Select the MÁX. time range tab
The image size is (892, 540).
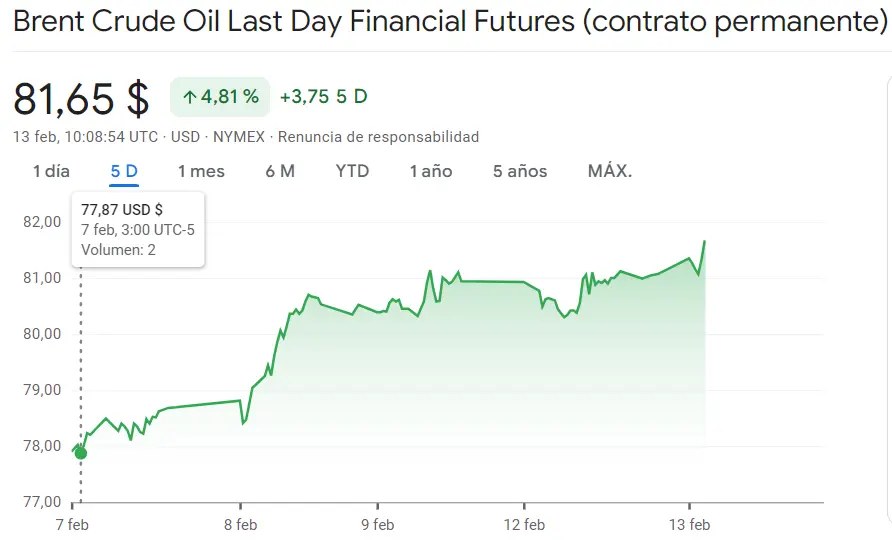click(x=610, y=171)
